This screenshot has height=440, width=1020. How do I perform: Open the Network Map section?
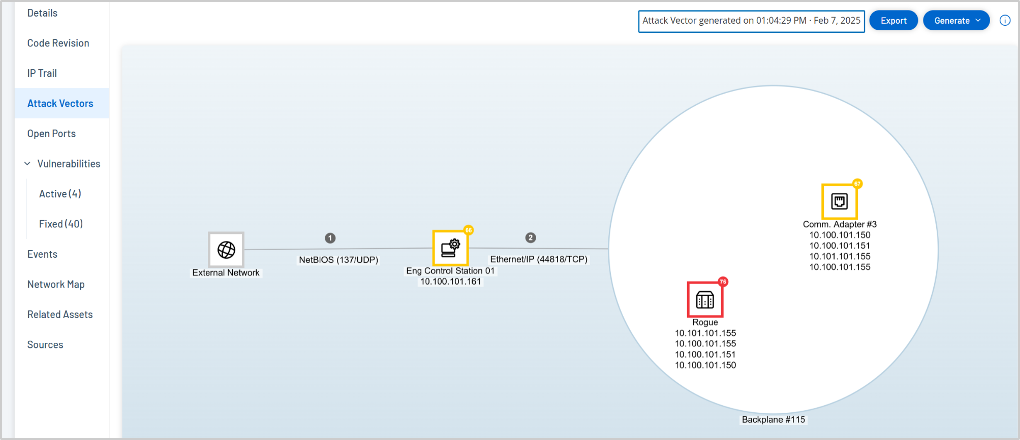tap(55, 284)
